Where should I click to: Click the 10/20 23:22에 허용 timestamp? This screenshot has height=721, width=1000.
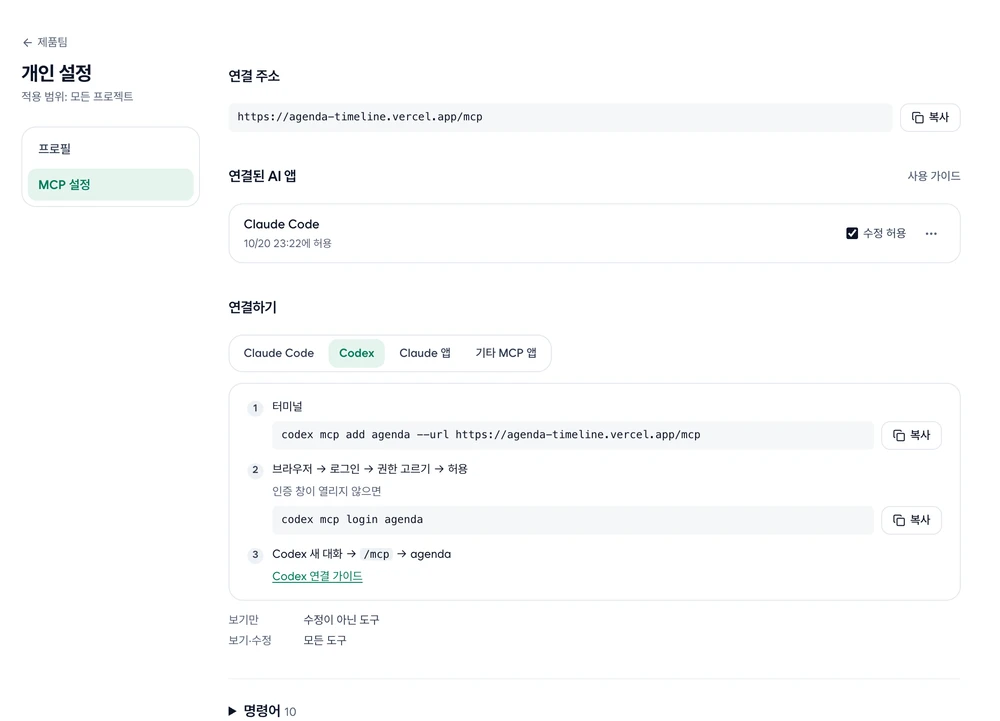pos(287,244)
